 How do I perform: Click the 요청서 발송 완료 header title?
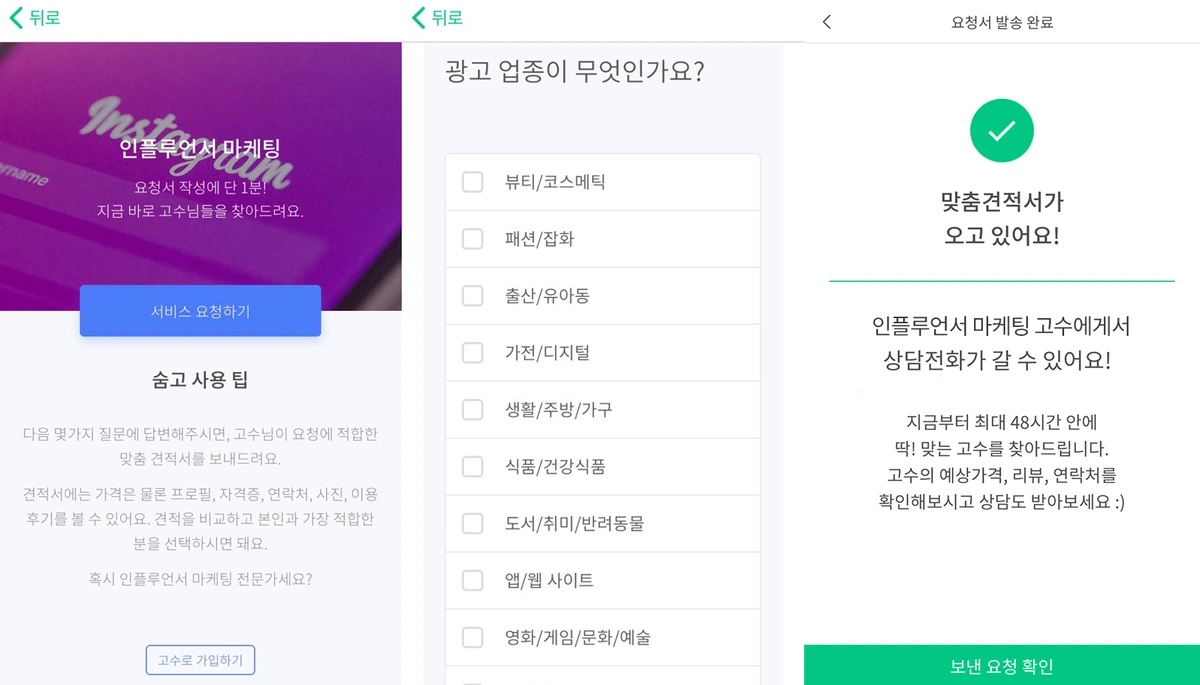(x=1001, y=20)
